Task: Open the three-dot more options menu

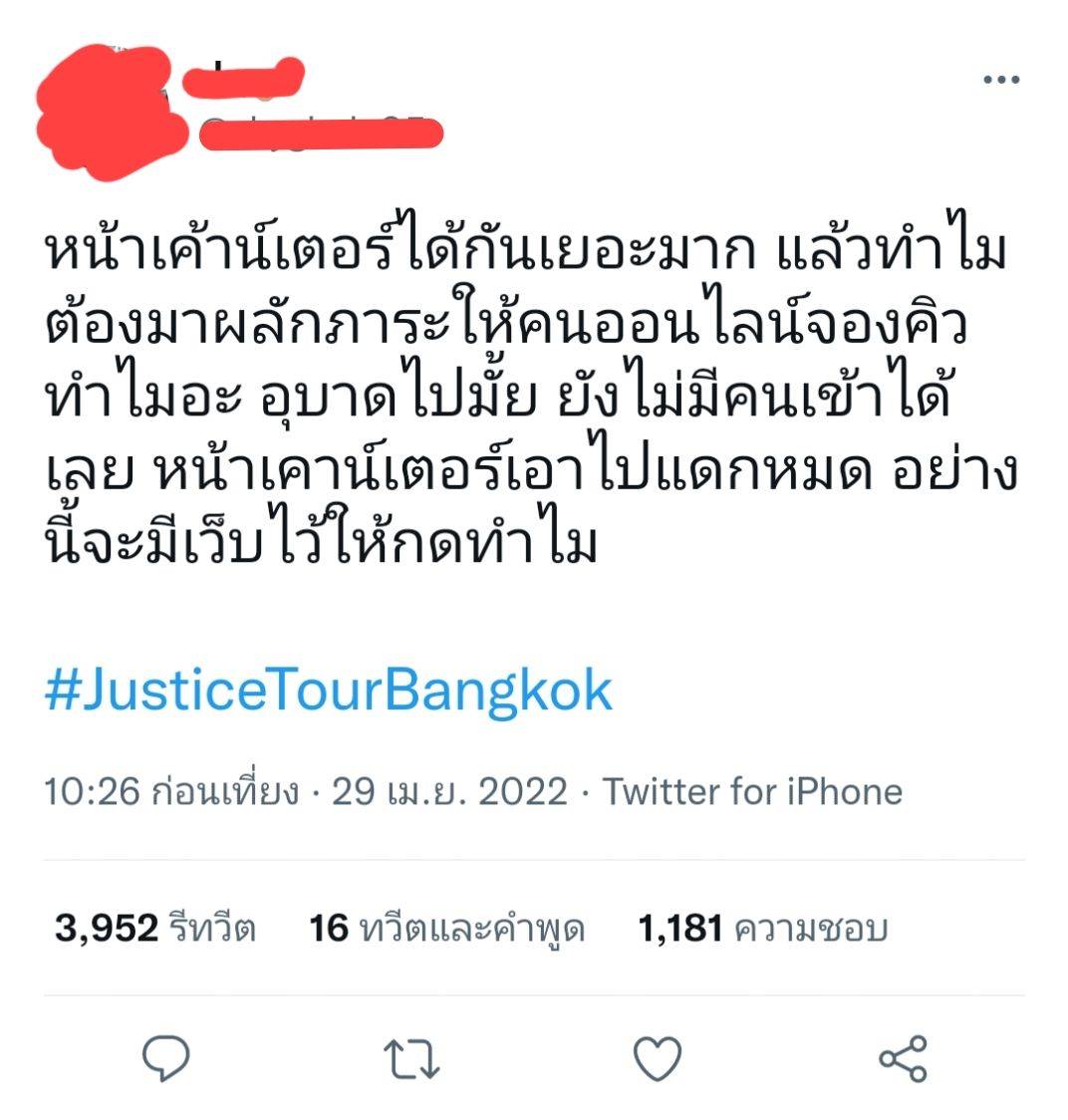Action: (x=1001, y=80)
